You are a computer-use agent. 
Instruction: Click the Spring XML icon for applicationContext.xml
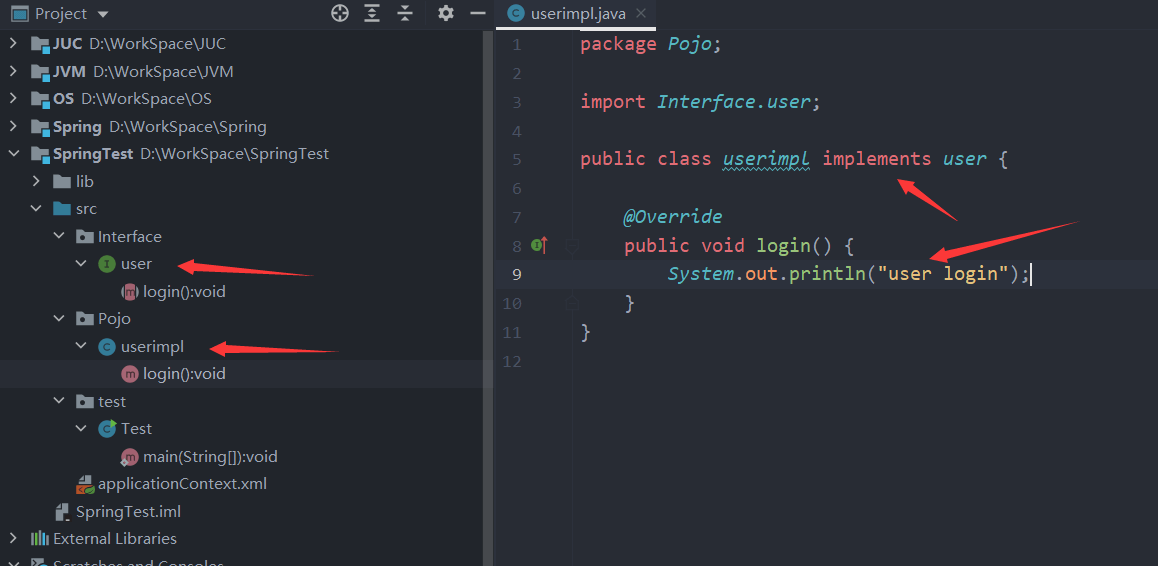point(85,484)
